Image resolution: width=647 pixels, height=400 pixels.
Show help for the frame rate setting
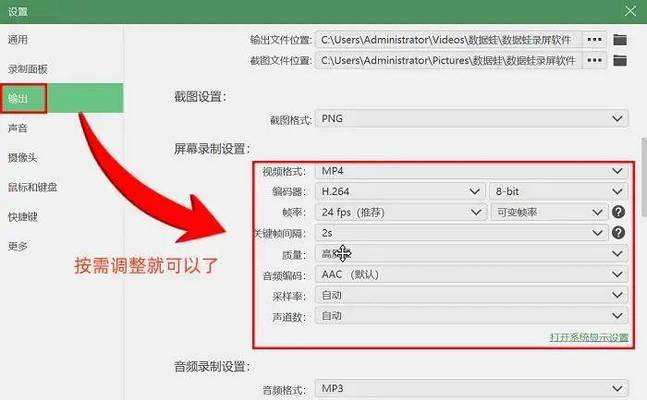coord(618,212)
